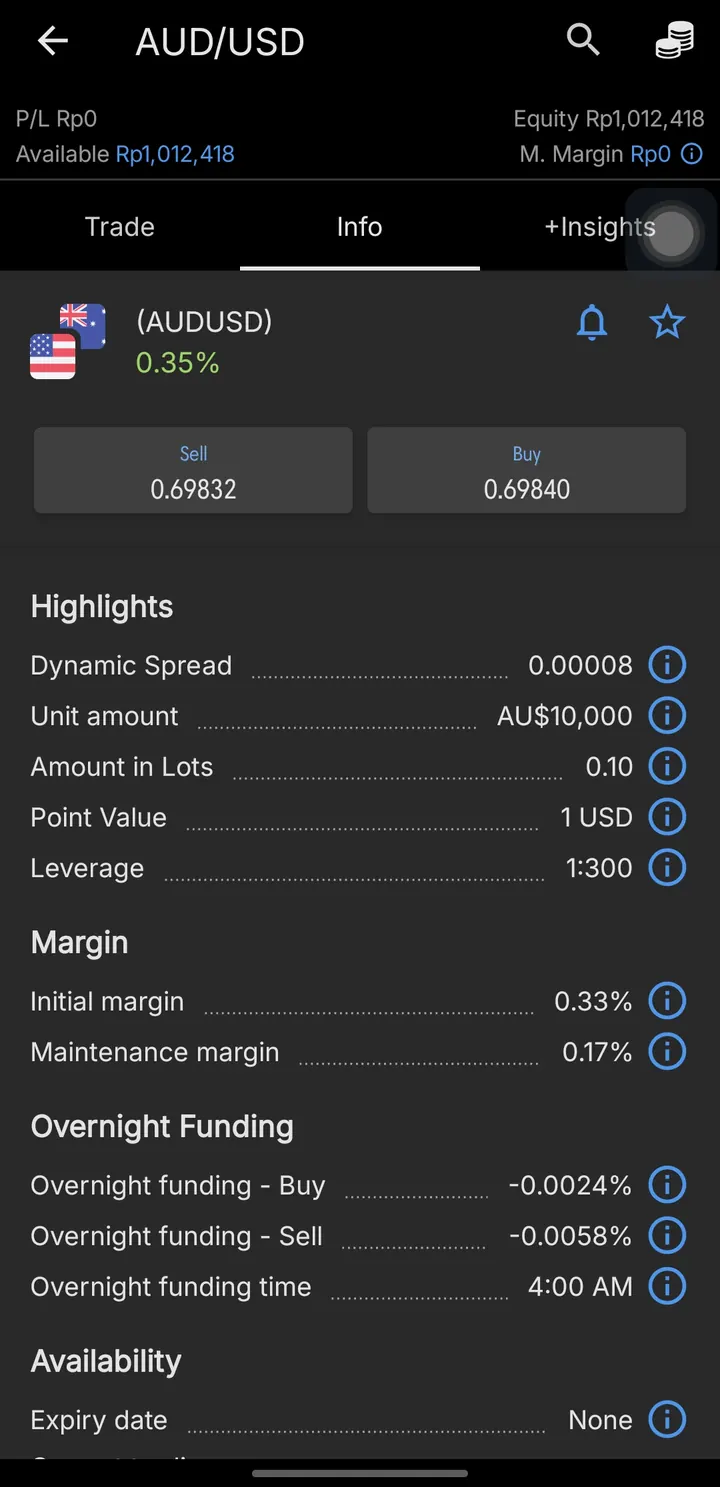Image resolution: width=720 pixels, height=1487 pixels.
Task: Tap the 1 USD point value
Action: click(597, 817)
